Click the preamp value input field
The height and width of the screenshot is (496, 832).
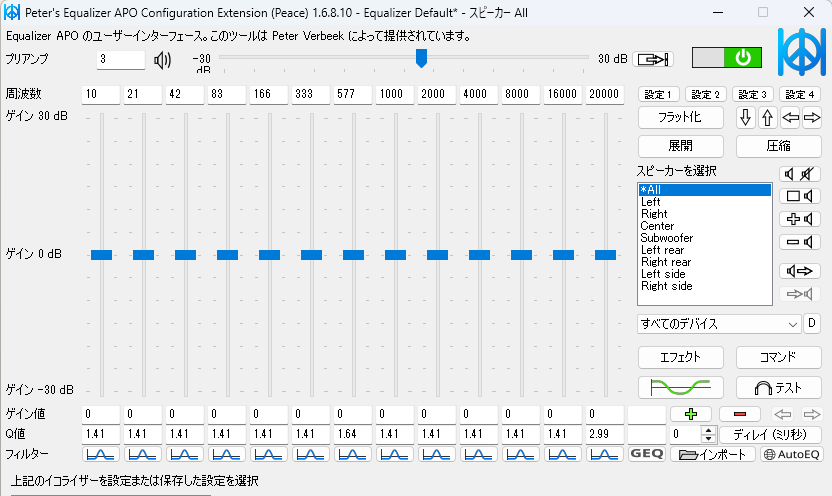(x=121, y=59)
